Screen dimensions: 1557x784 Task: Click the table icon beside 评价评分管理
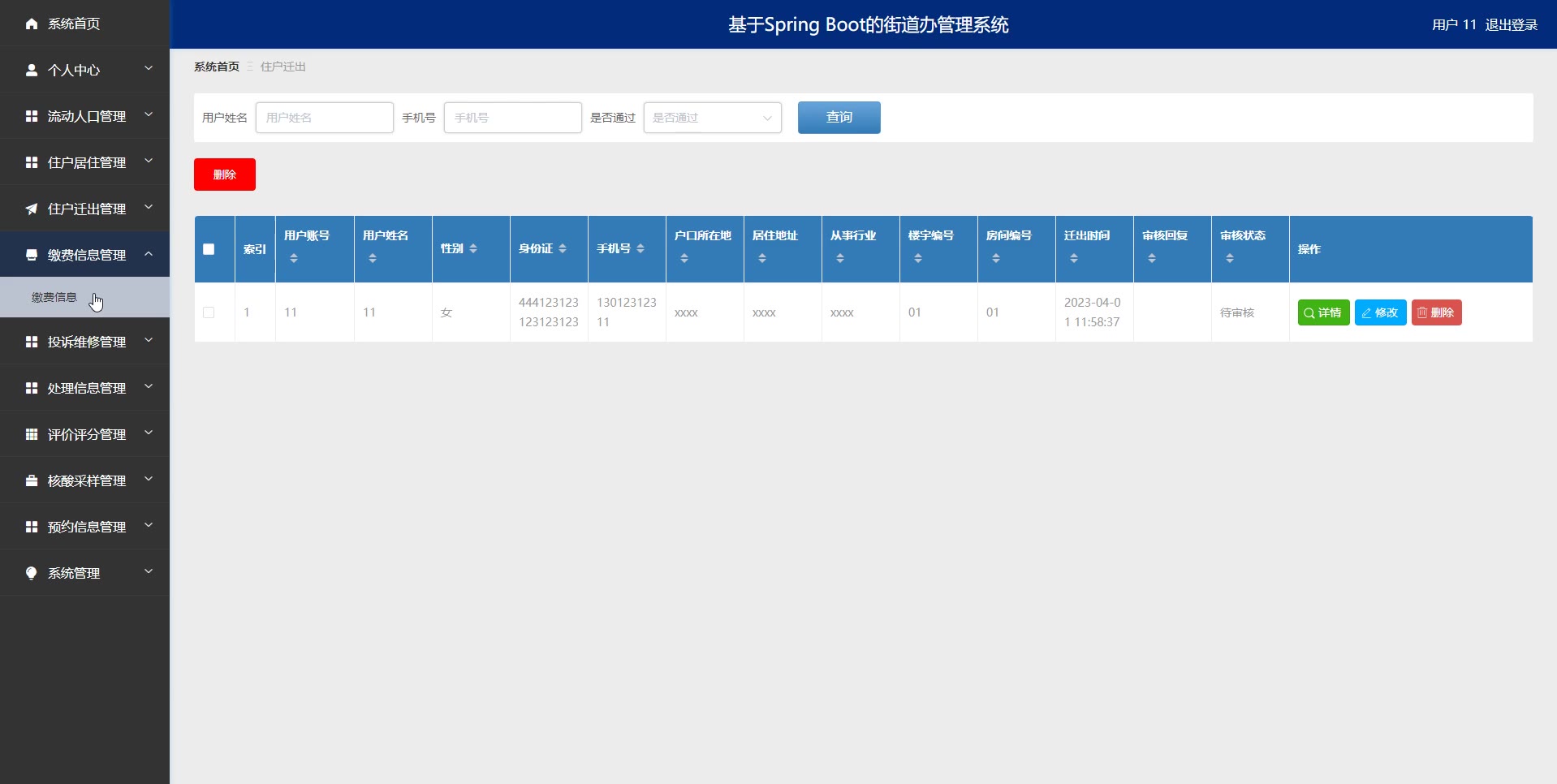click(32, 434)
